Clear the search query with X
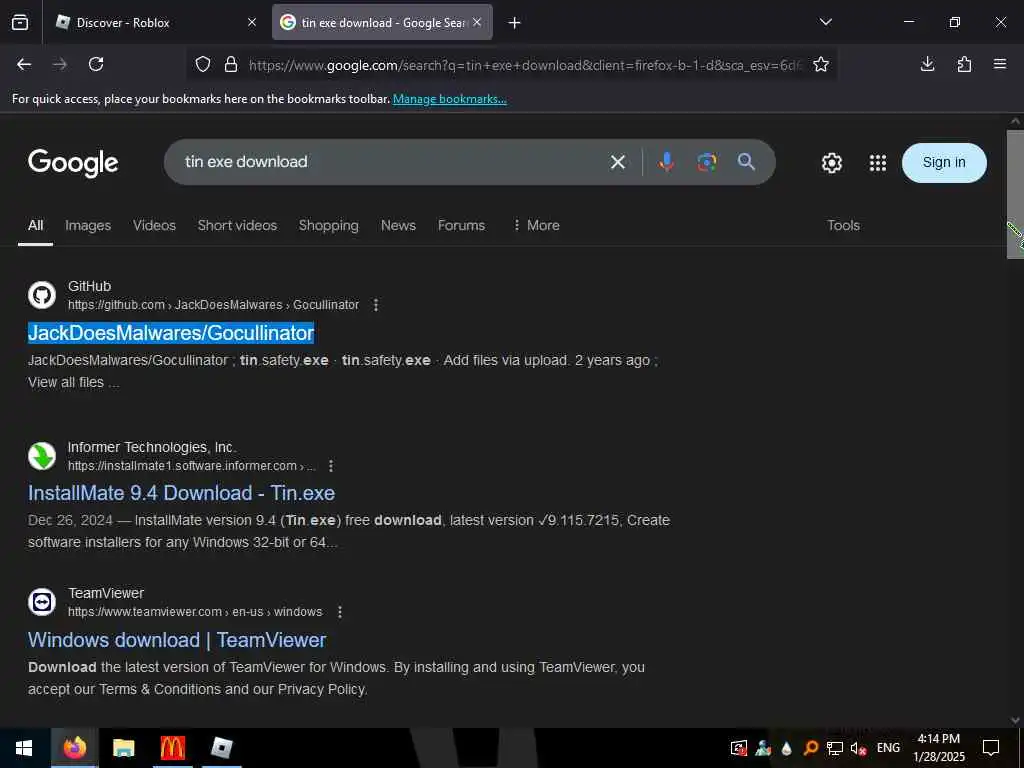 pos(618,162)
